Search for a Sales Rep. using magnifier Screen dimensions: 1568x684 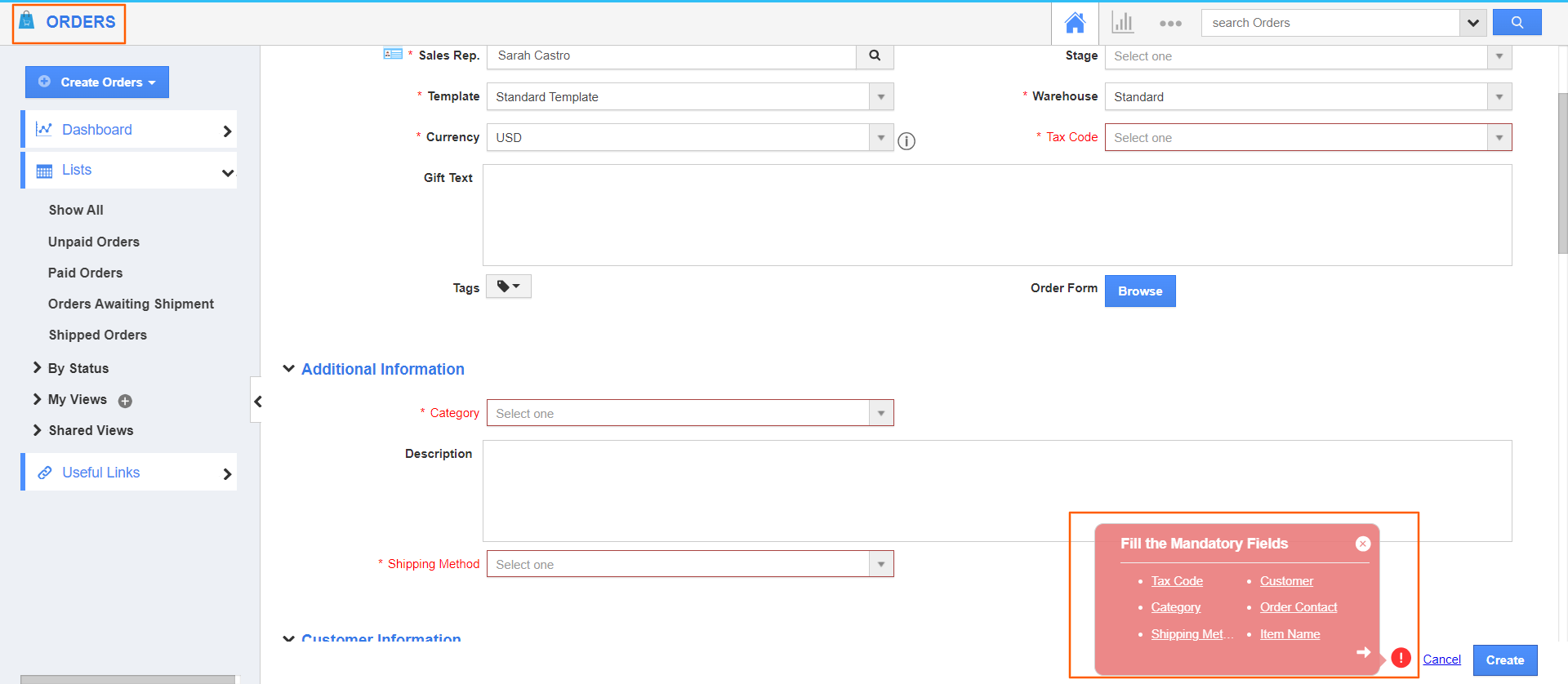(x=875, y=56)
